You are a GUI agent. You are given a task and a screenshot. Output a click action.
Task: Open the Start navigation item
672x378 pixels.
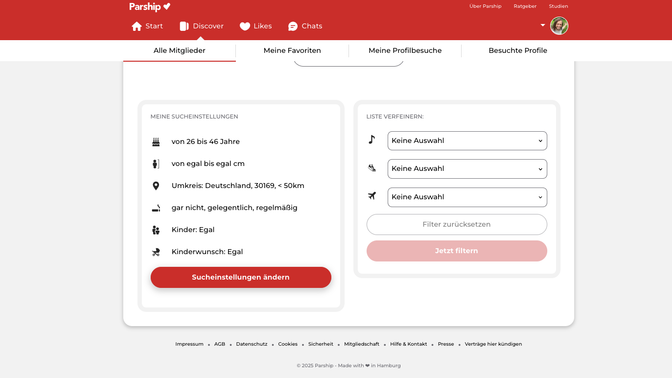147,26
